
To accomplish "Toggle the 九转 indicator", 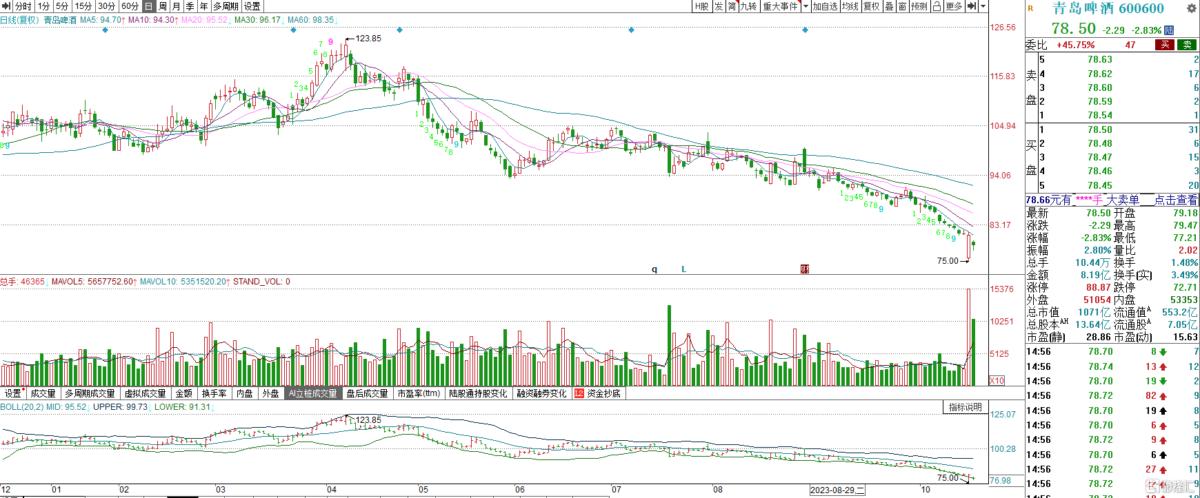I will (x=749, y=6).
